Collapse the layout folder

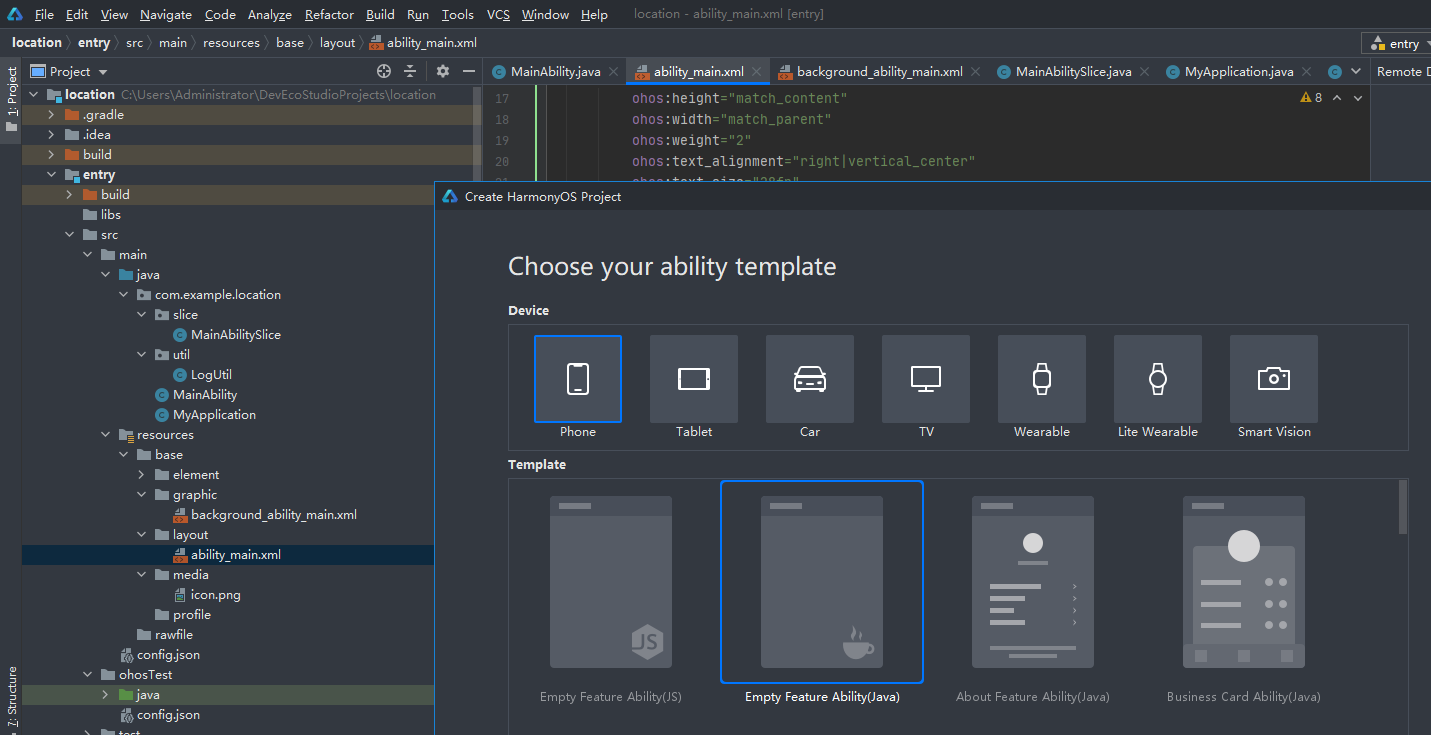tap(141, 535)
